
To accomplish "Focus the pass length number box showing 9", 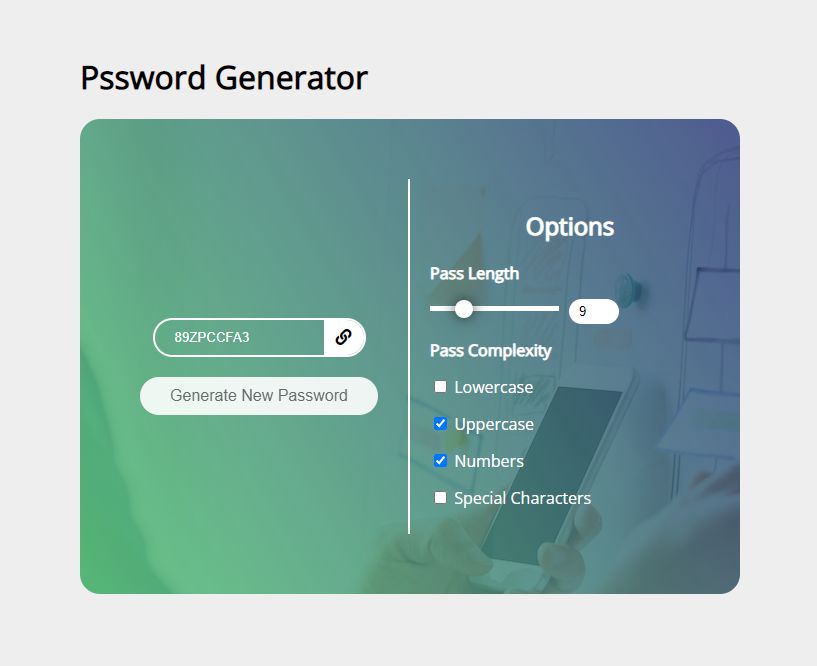I will pos(593,312).
